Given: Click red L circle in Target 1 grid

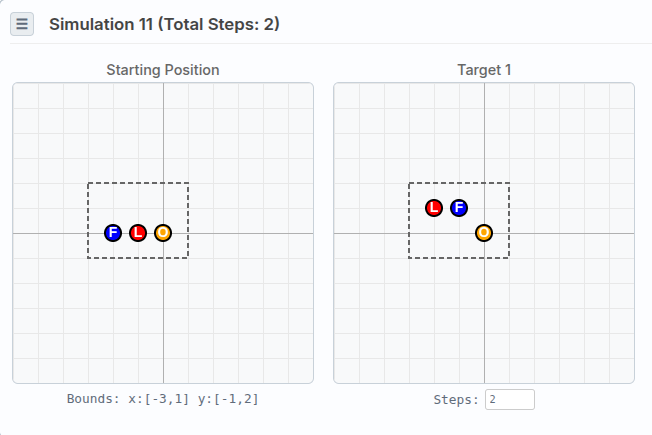Looking at the screenshot, I should pos(434,208).
